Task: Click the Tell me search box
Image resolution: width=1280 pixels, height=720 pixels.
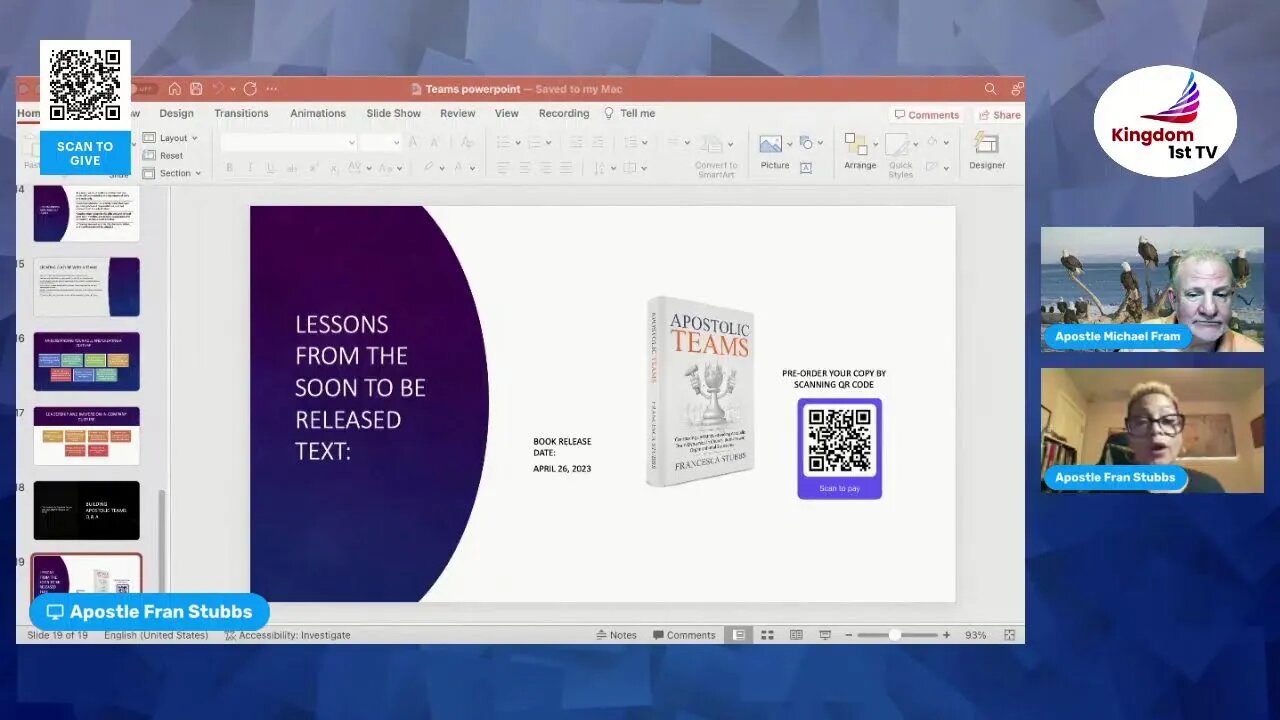Action: pyautogui.click(x=629, y=114)
